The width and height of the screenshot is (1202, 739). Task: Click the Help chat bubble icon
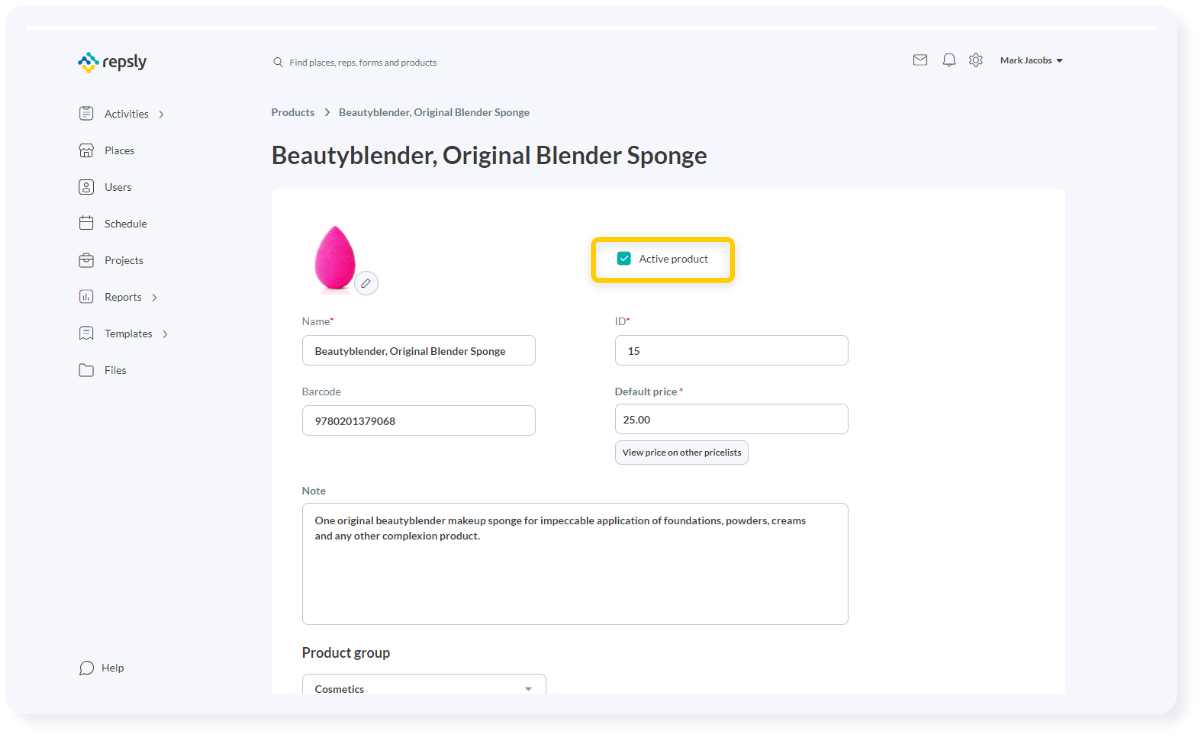click(x=86, y=668)
